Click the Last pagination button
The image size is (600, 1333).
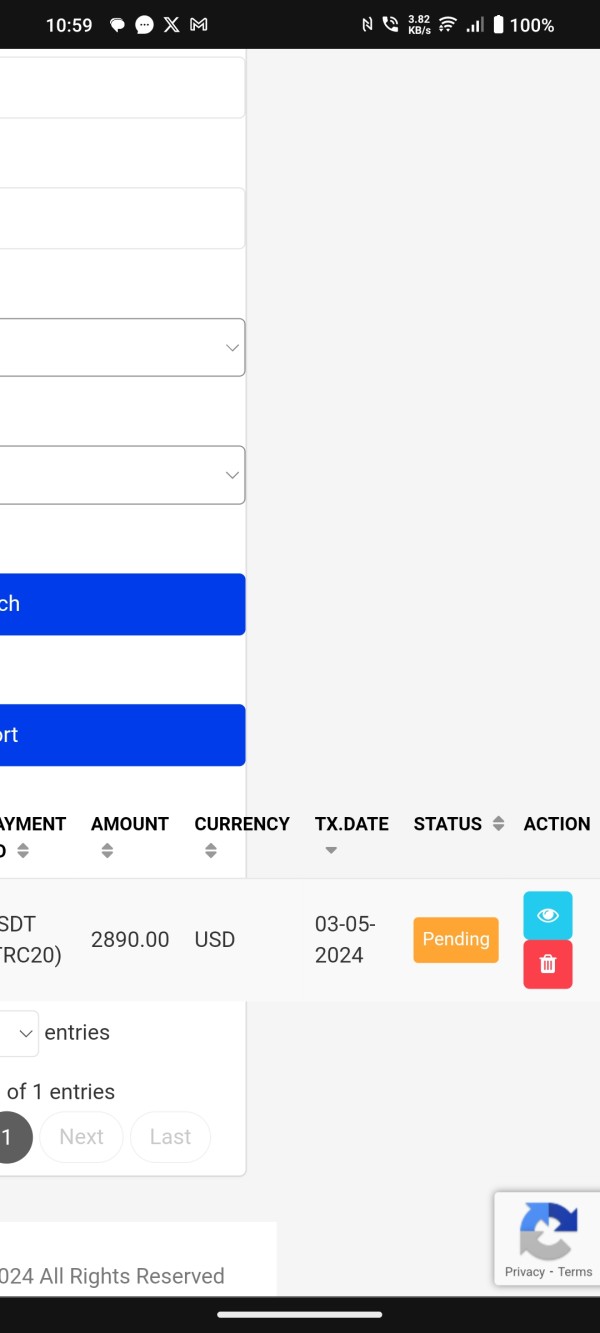coord(170,1137)
